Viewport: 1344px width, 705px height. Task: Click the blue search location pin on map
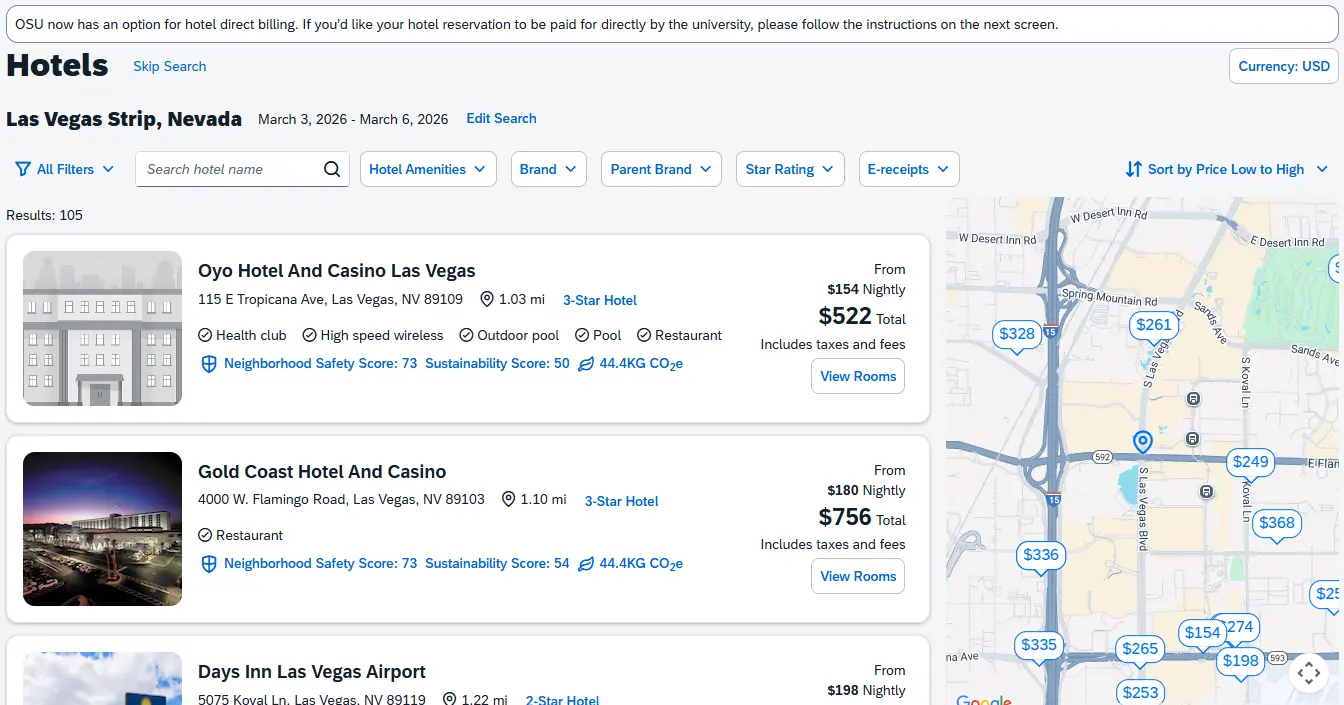point(1142,441)
